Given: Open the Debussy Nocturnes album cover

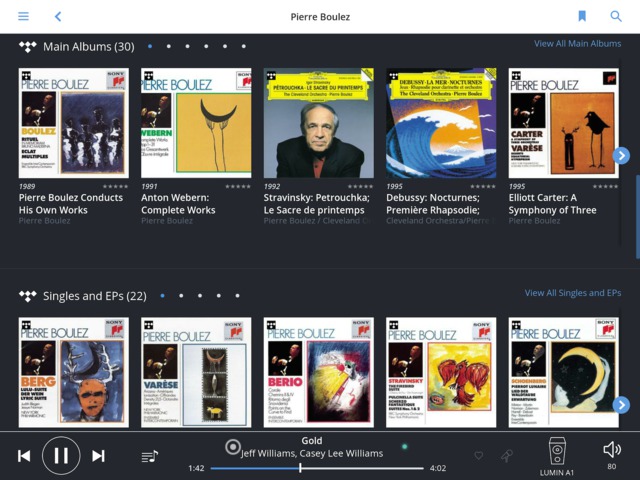Looking at the screenshot, I should [441, 123].
